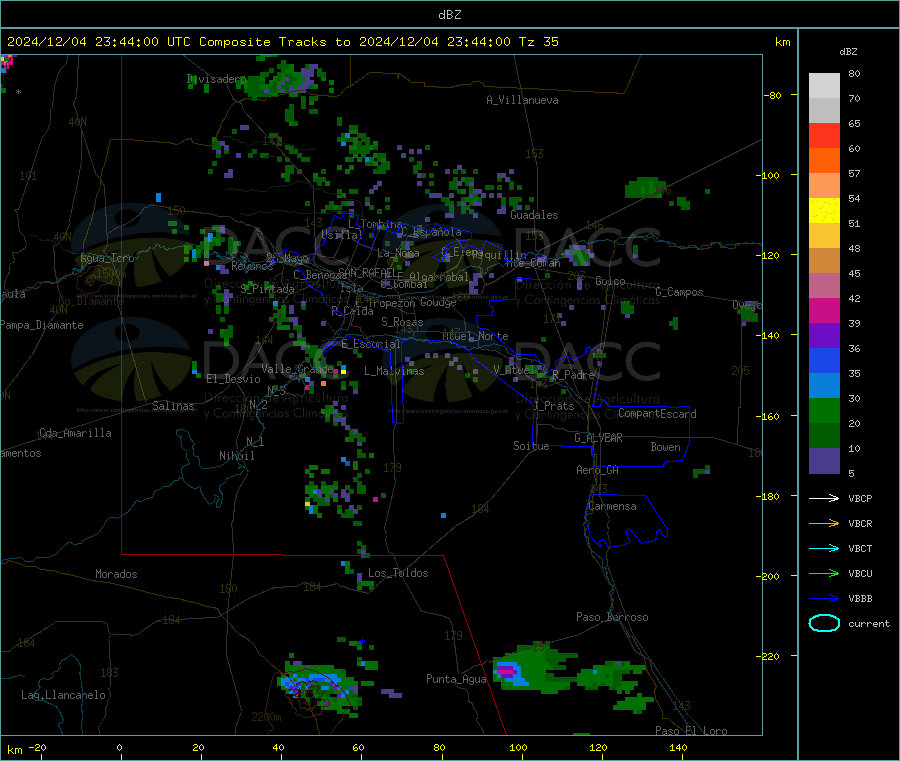Click the cyan 'current' ellipse symbol

click(x=824, y=623)
